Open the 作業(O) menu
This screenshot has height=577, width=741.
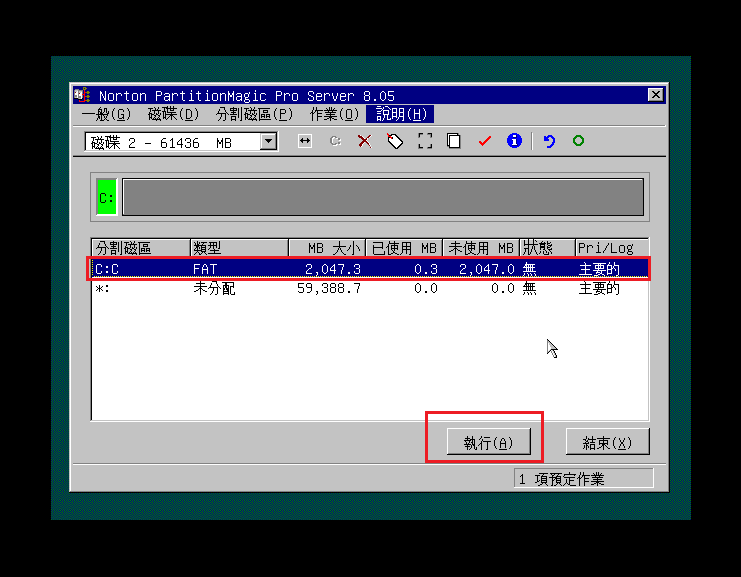(334, 115)
